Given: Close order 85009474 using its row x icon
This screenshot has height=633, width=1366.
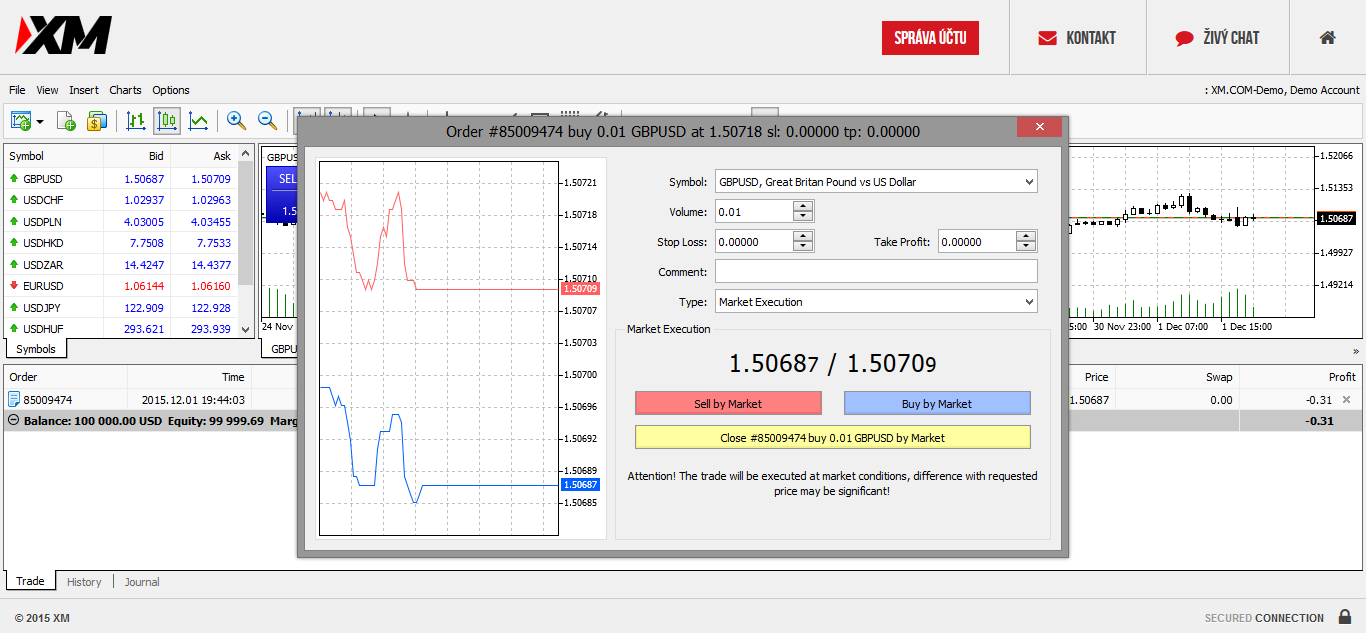Looking at the screenshot, I should (x=1346, y=400).
